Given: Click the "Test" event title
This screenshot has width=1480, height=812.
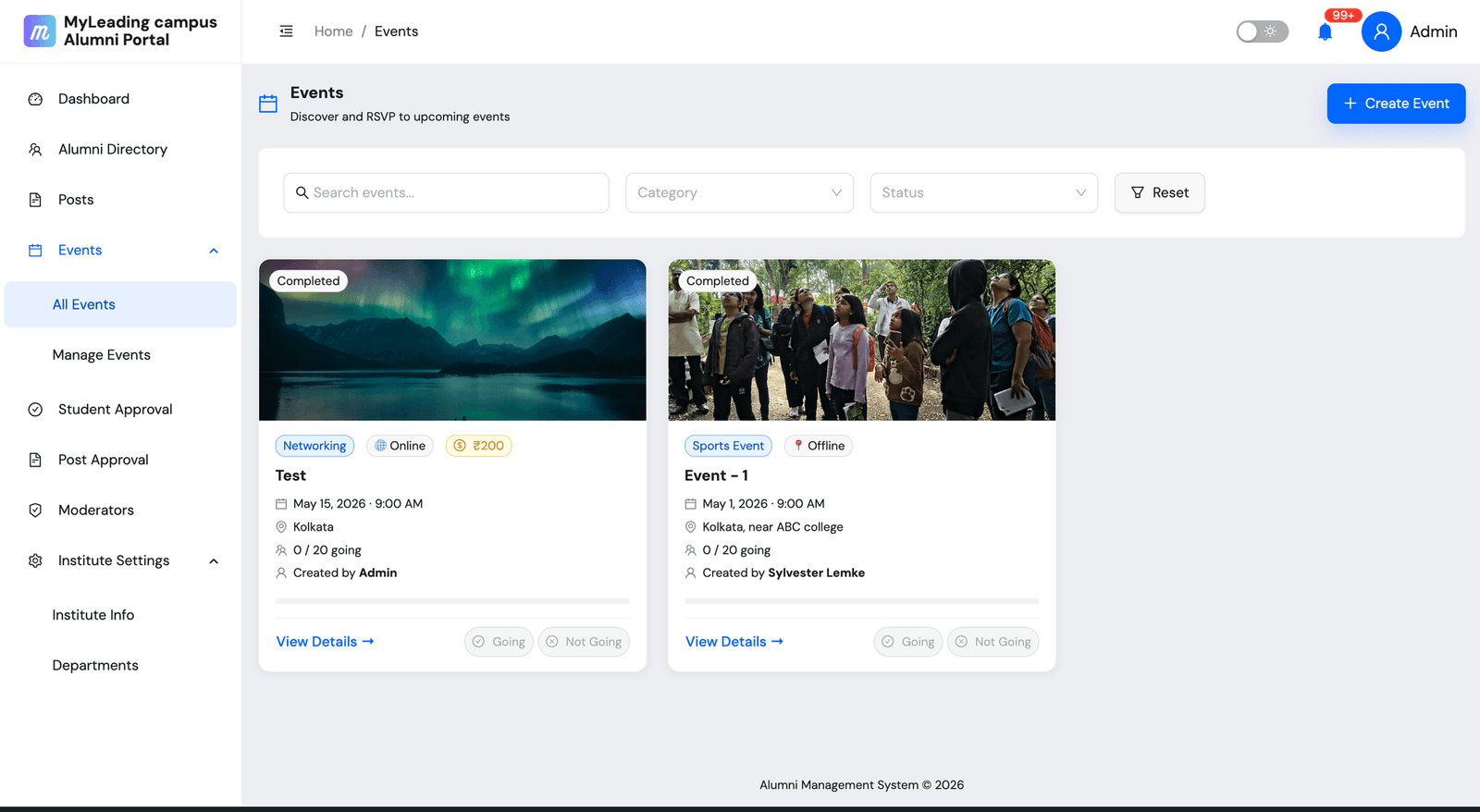Looking at the screenshot, I should coord(290,475).
